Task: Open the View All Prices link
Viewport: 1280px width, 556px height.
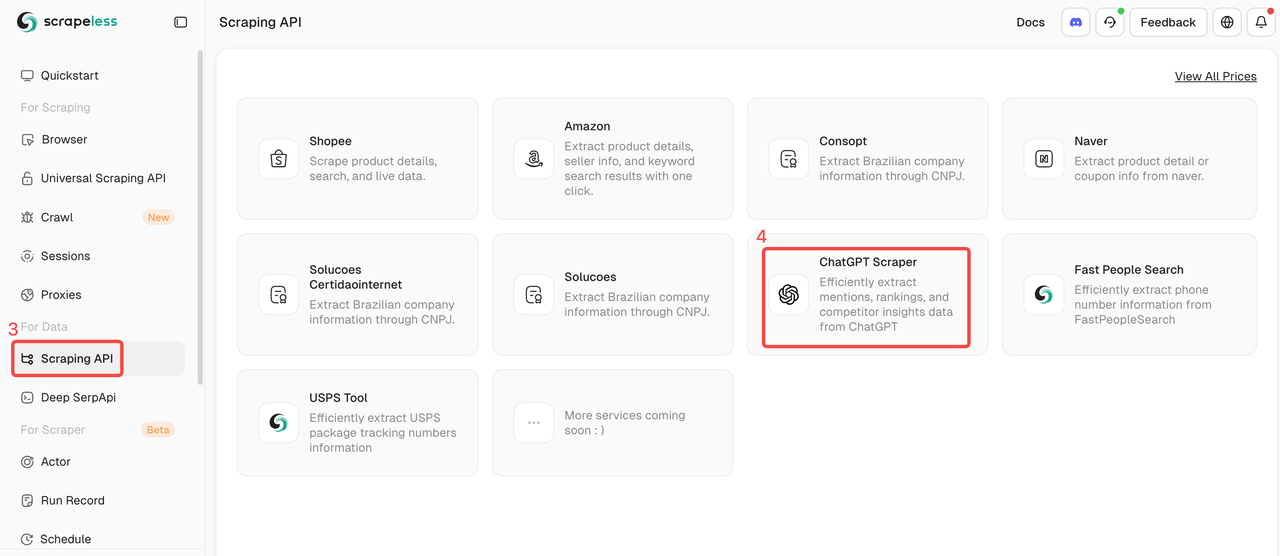Action: [1215, 76]
